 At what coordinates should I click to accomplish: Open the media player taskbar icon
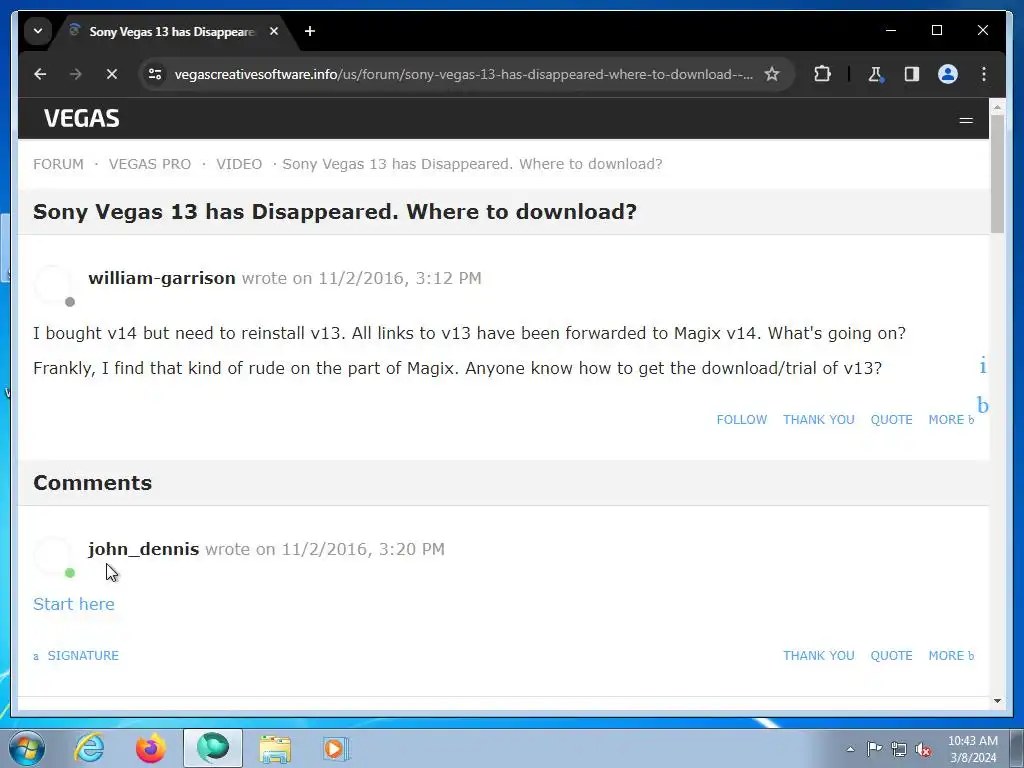coord(336,748)
